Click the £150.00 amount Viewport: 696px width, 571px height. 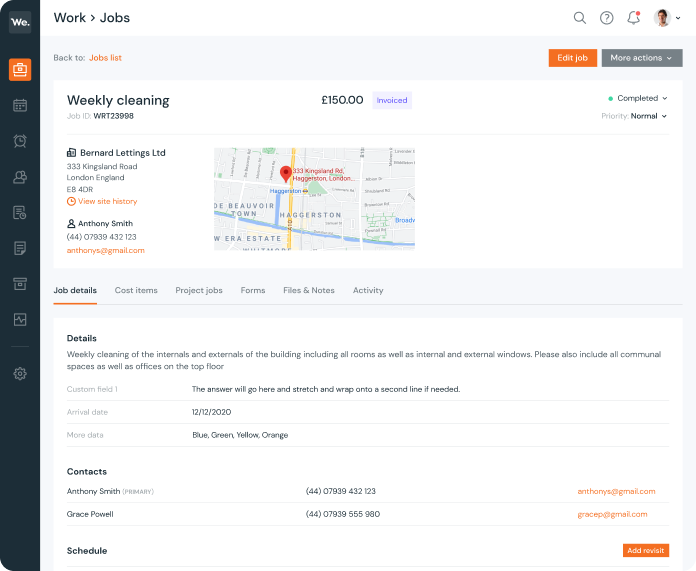pyautogui.click(x=342, y=100)
